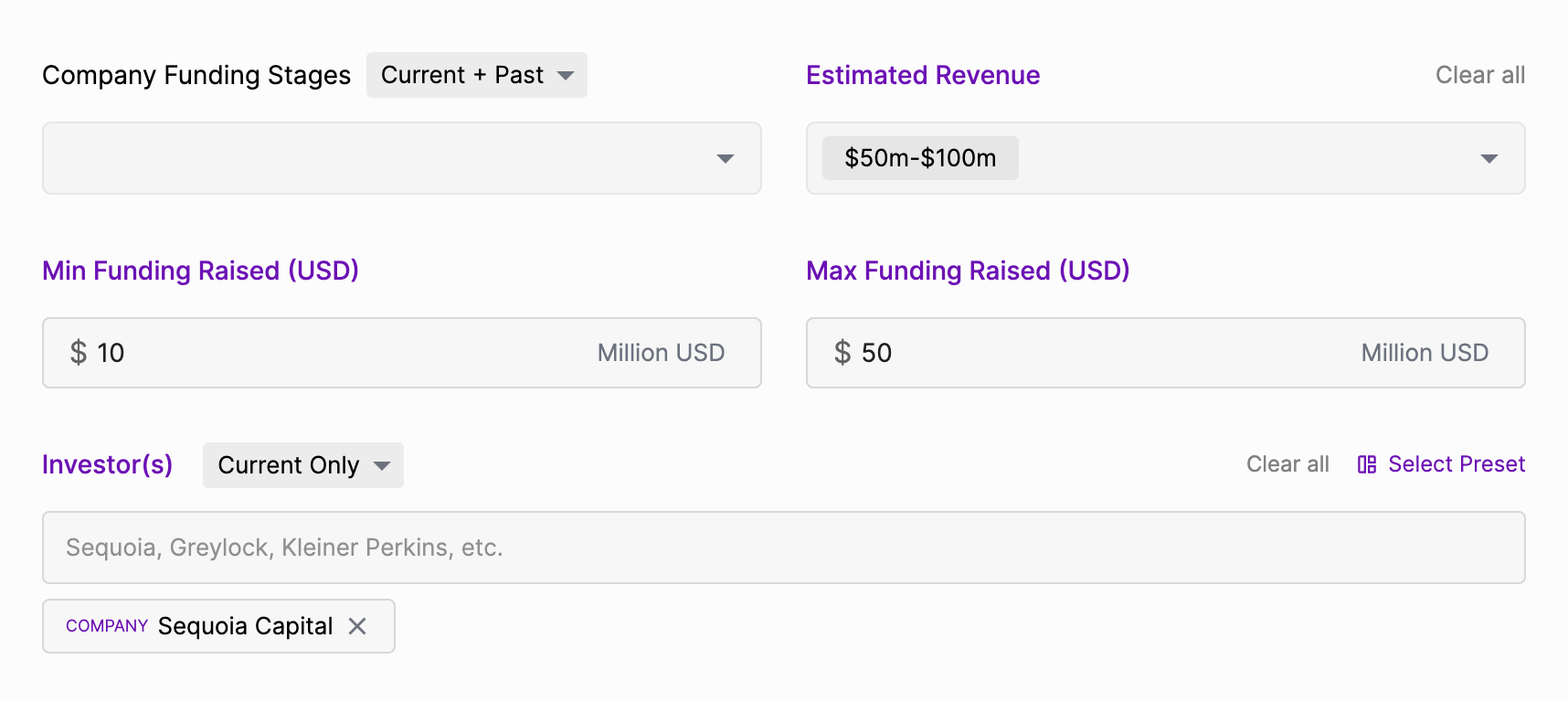Click the Estimated Revenue select box arrow
Viewport: 1568px width, 702px height.
pos(1489,159)
